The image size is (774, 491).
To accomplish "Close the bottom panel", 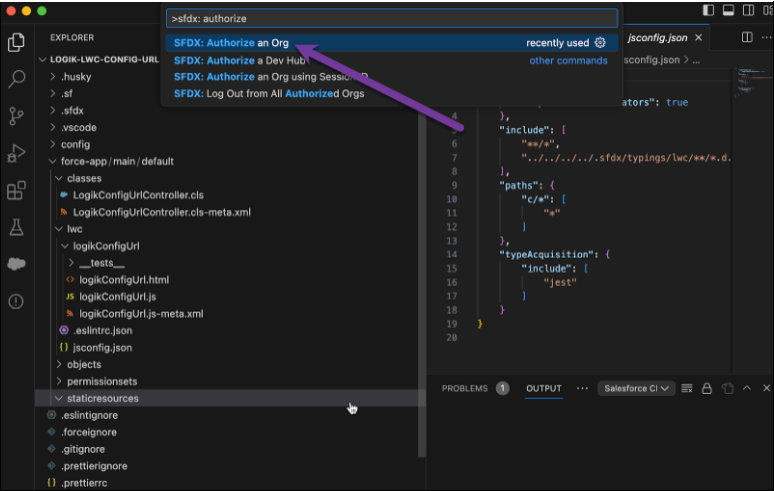I will [766, 388].
